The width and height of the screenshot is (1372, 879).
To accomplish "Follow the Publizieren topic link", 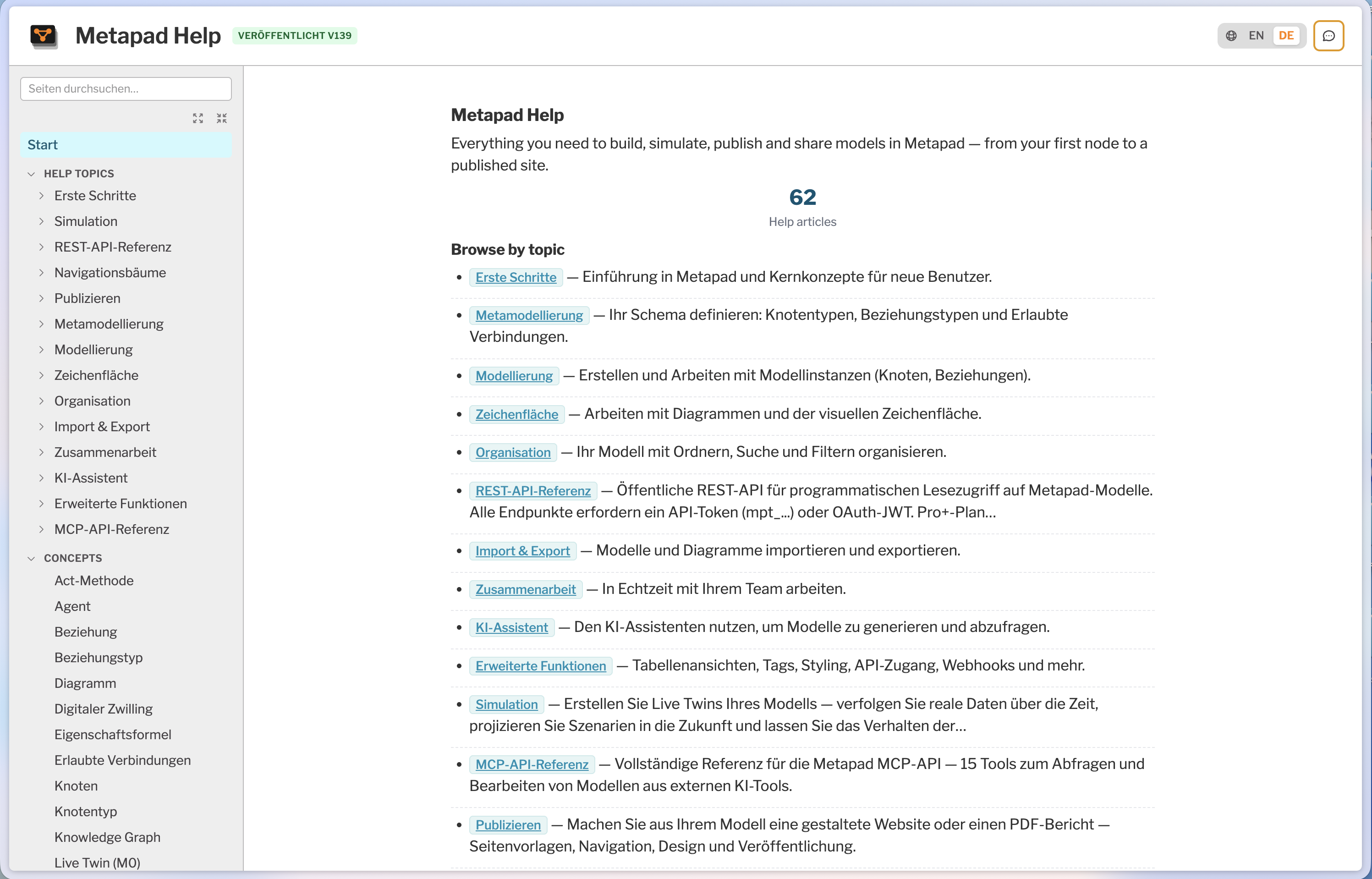I will click(508, 825).
